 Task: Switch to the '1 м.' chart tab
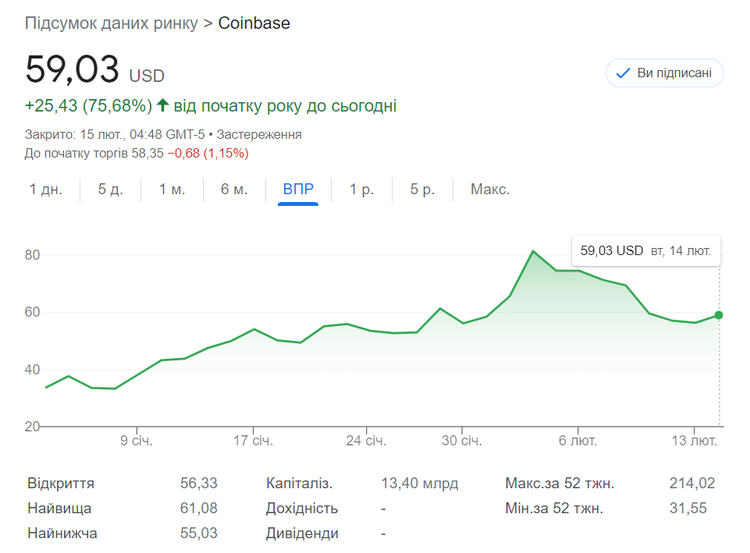pos(172,189)
